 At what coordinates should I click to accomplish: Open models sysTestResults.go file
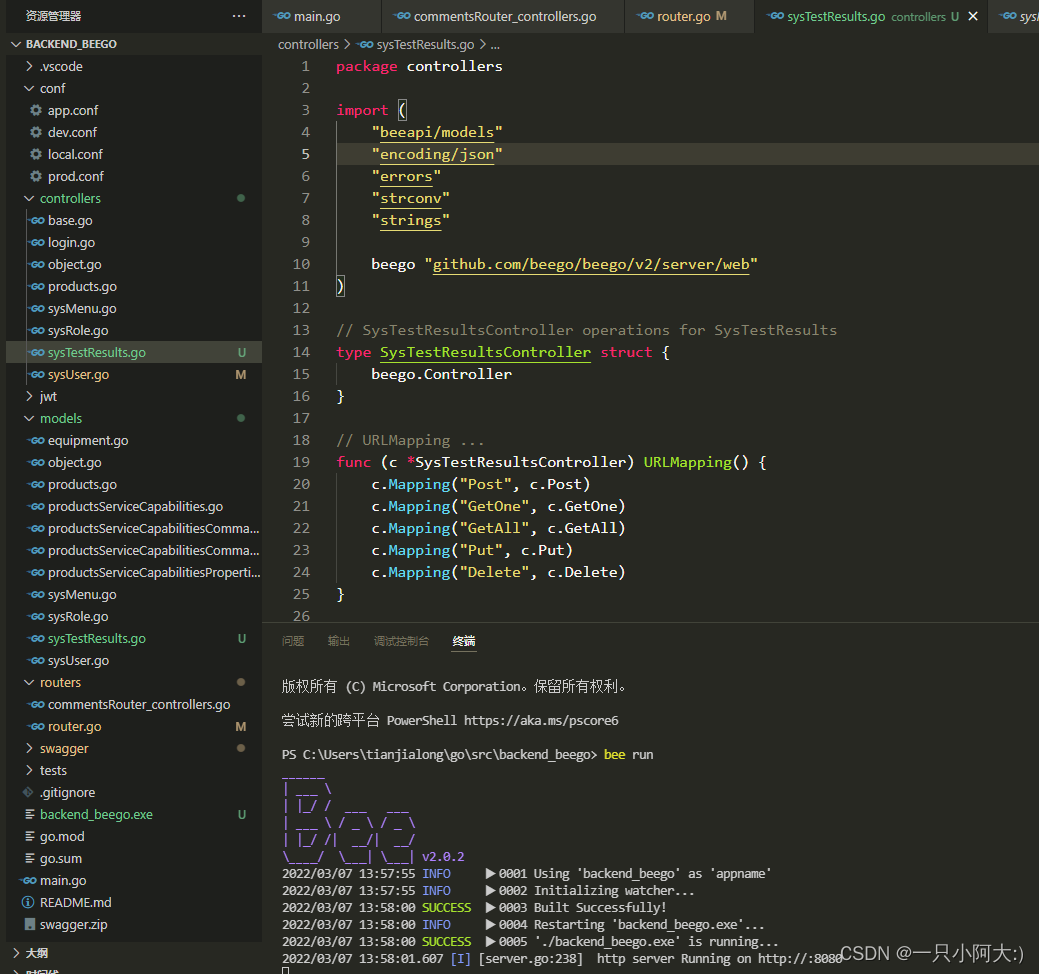click(x=97, y=638)
